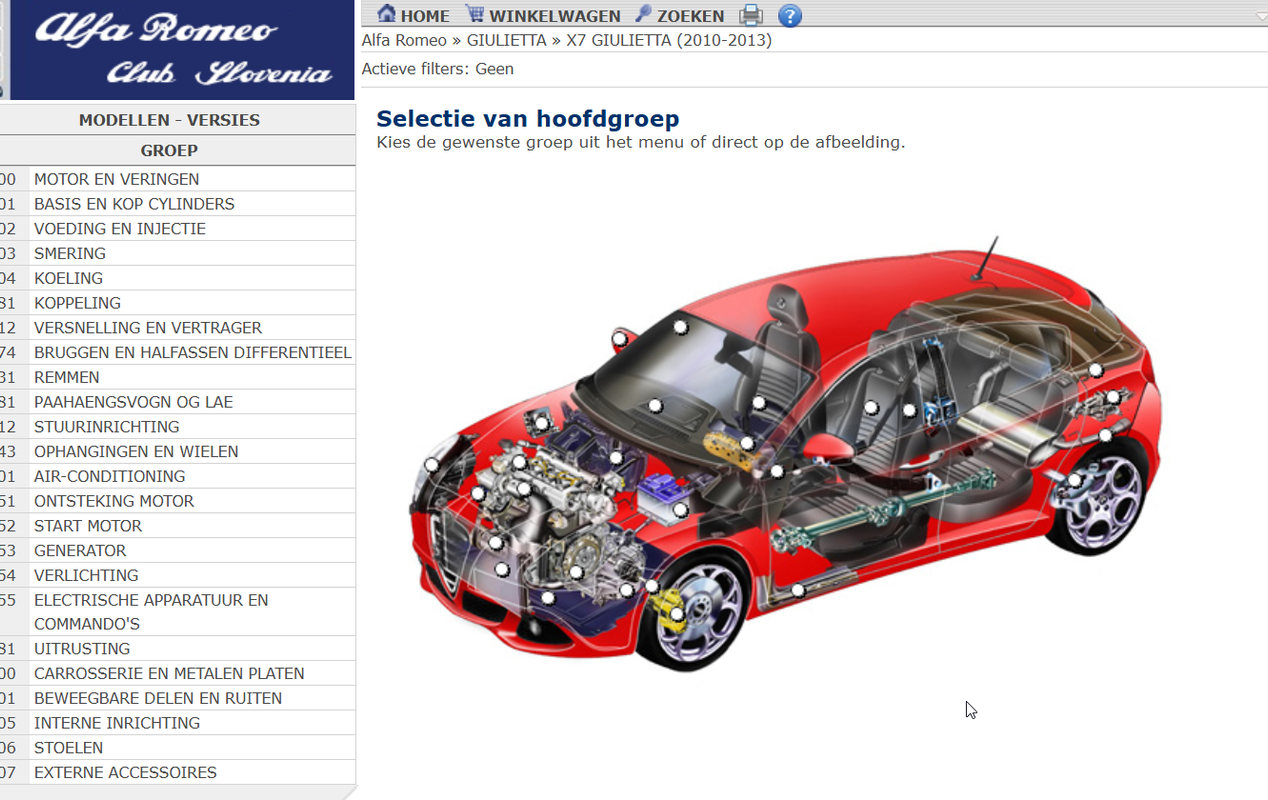Select the GROEP header
The height and width of the screenshot is (800, 1268).
[170, 151]
